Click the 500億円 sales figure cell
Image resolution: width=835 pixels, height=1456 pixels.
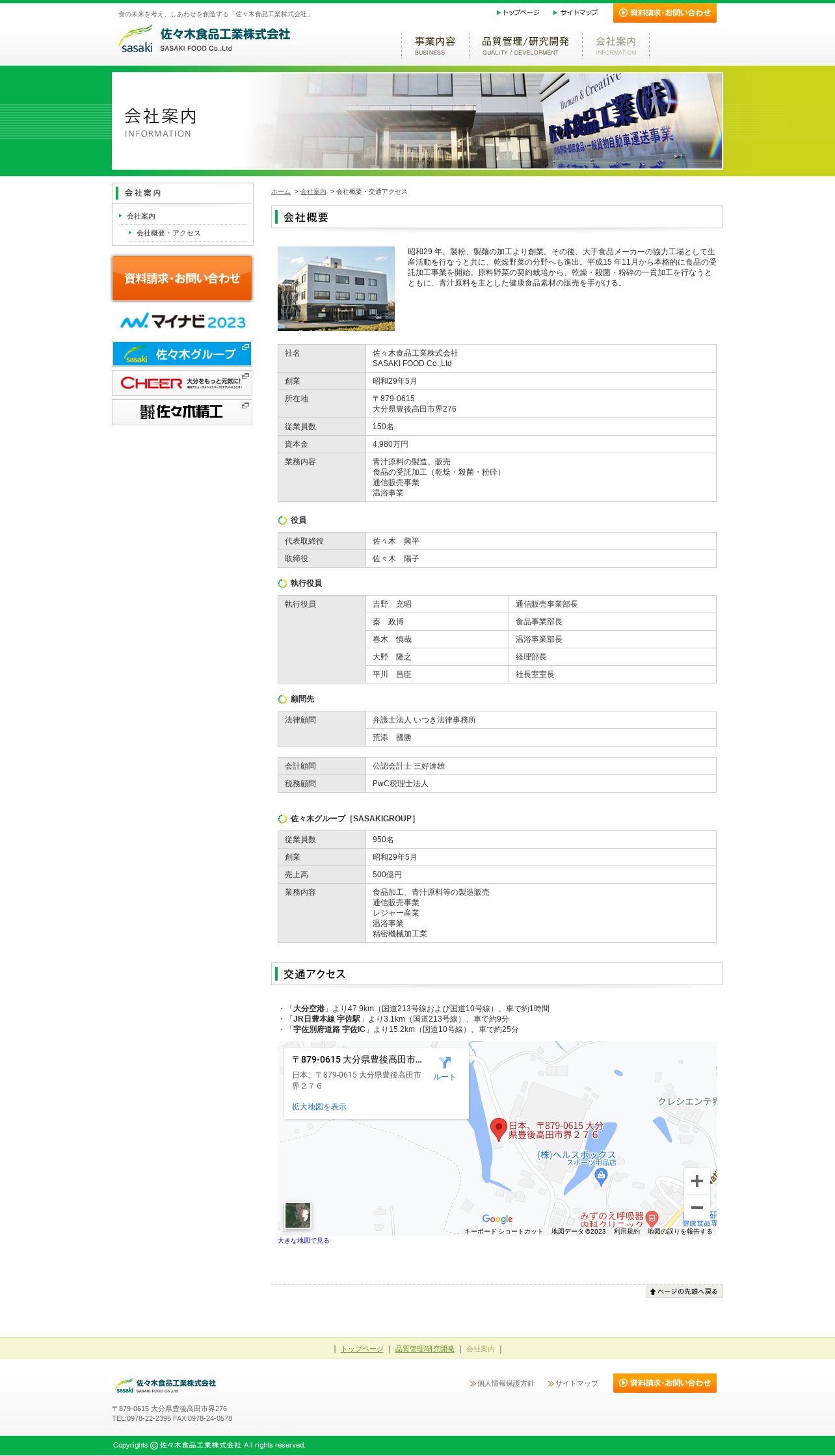[541, 875]
